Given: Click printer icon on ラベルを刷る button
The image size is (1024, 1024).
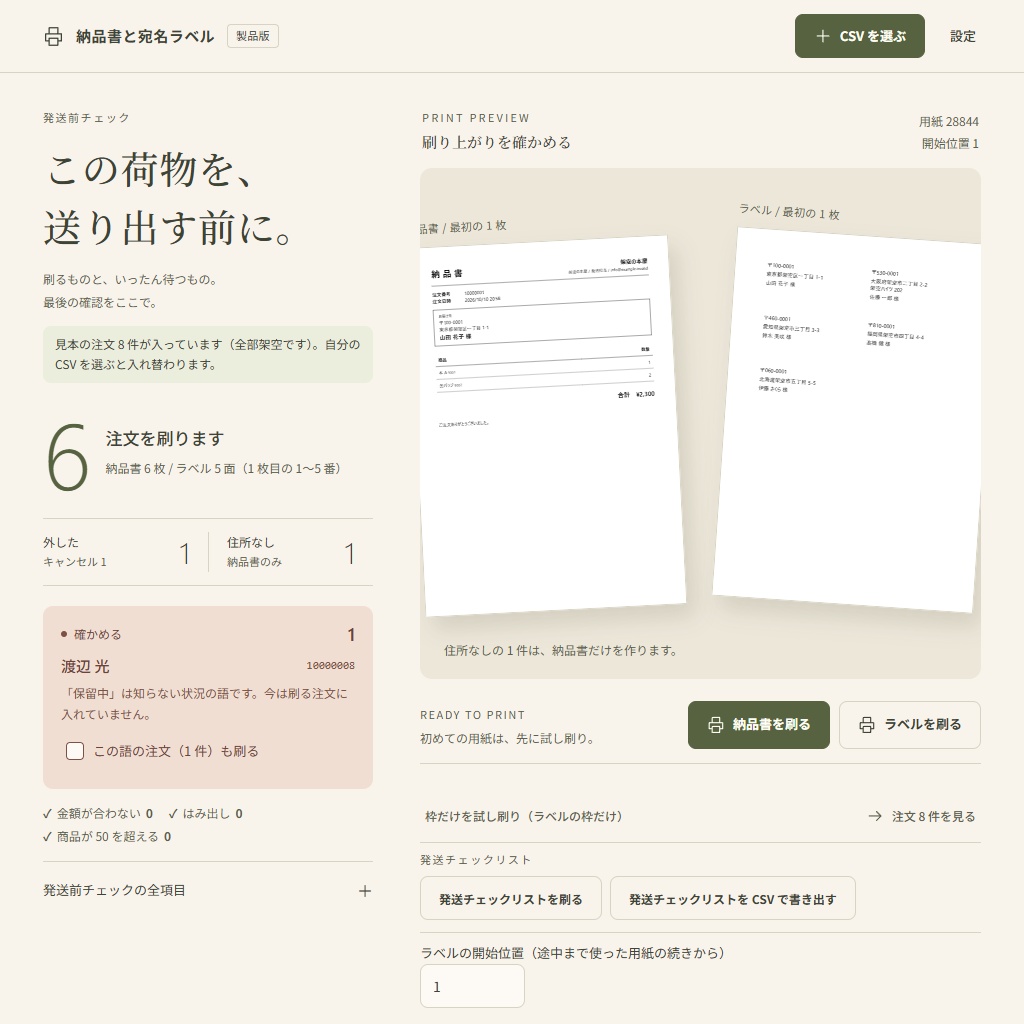Looking at the screenshot, I should [x=867, y=725].
